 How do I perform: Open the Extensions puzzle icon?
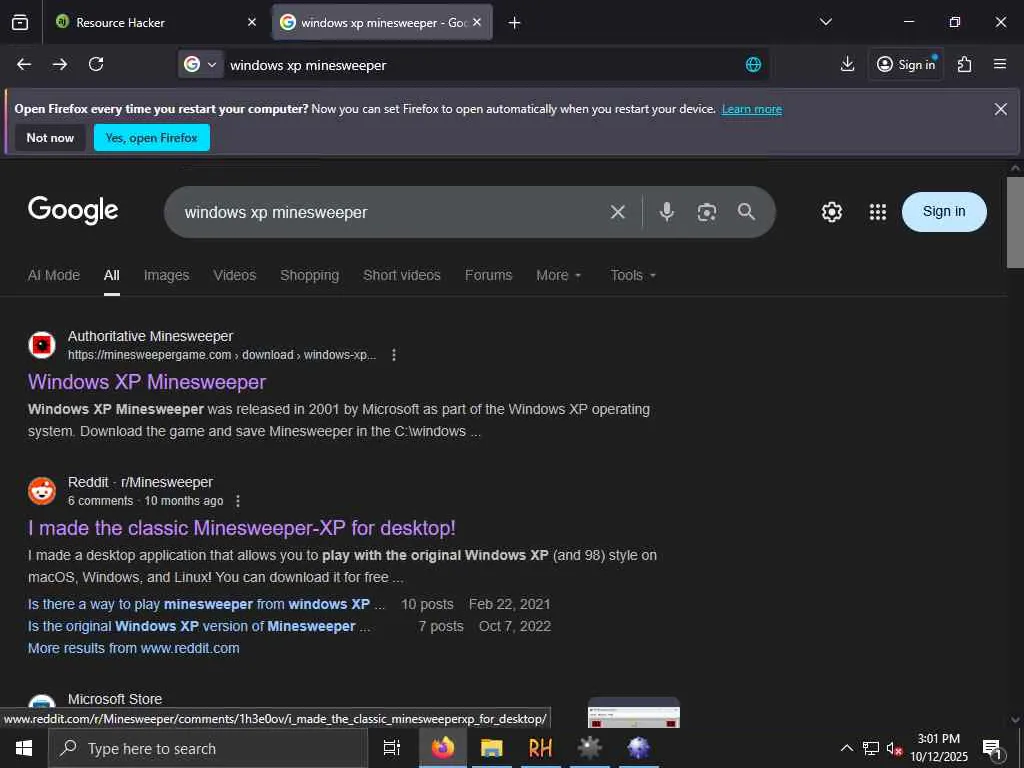(965, 64)
